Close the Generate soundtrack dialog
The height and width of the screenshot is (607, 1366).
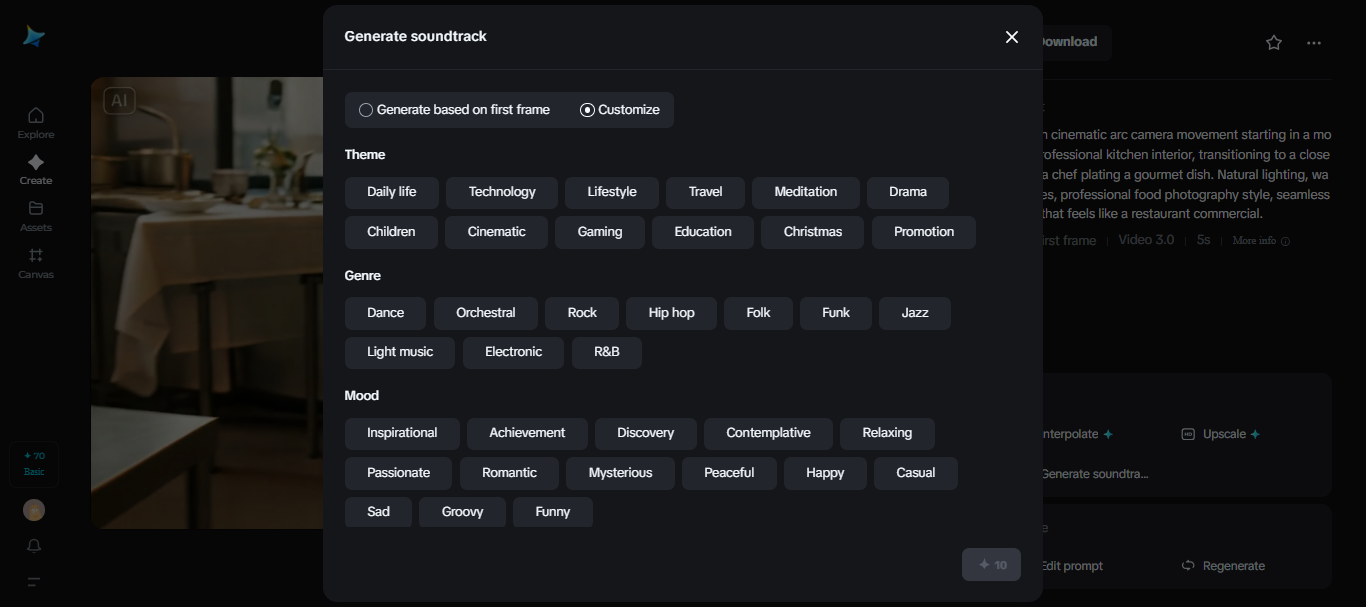1012,37
